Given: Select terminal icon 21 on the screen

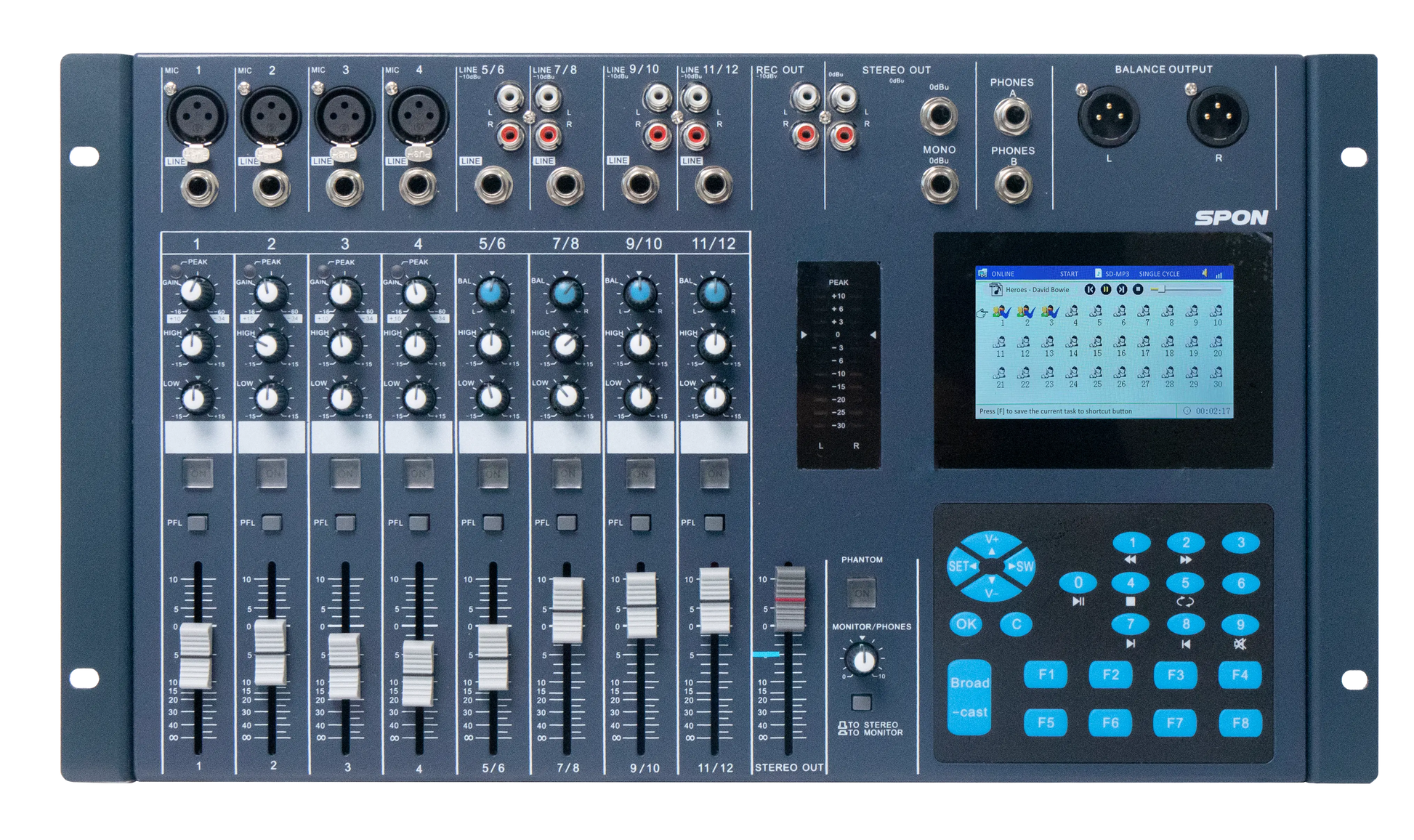Looking at the screenshot, I should pos(1001,373).
